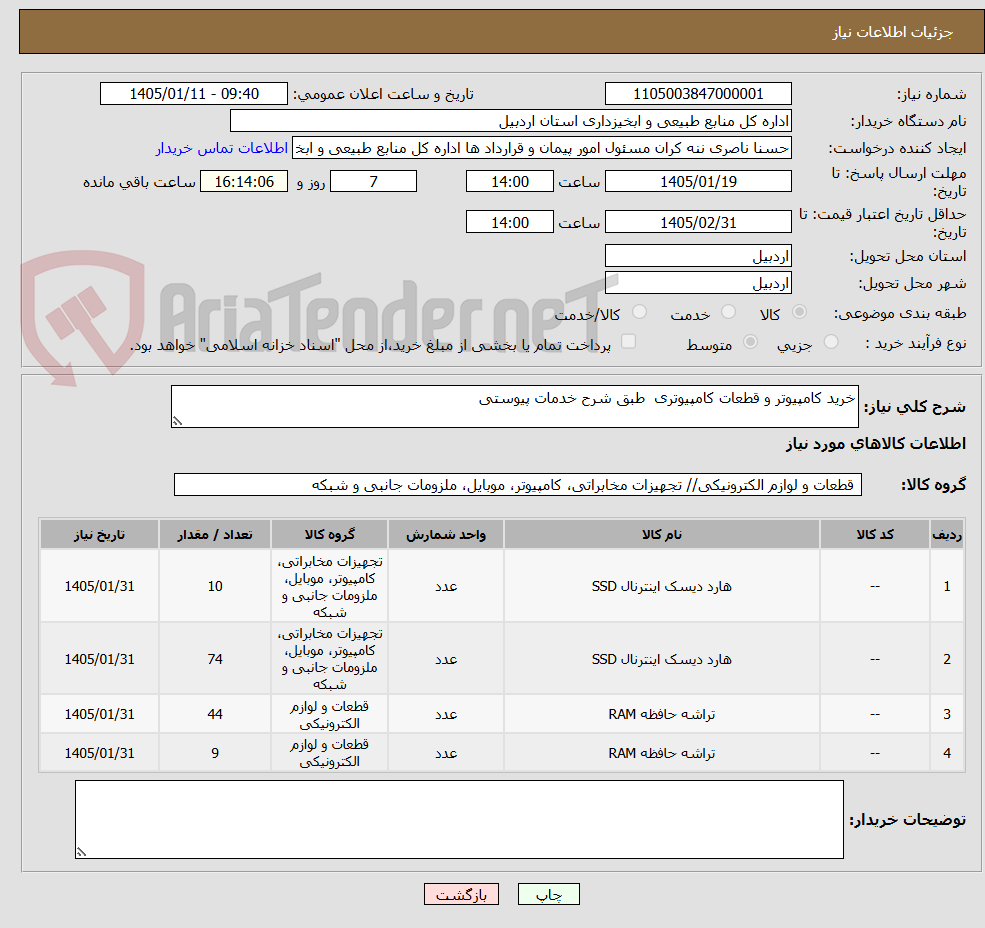Select the کالا radio button

[799, 312]
